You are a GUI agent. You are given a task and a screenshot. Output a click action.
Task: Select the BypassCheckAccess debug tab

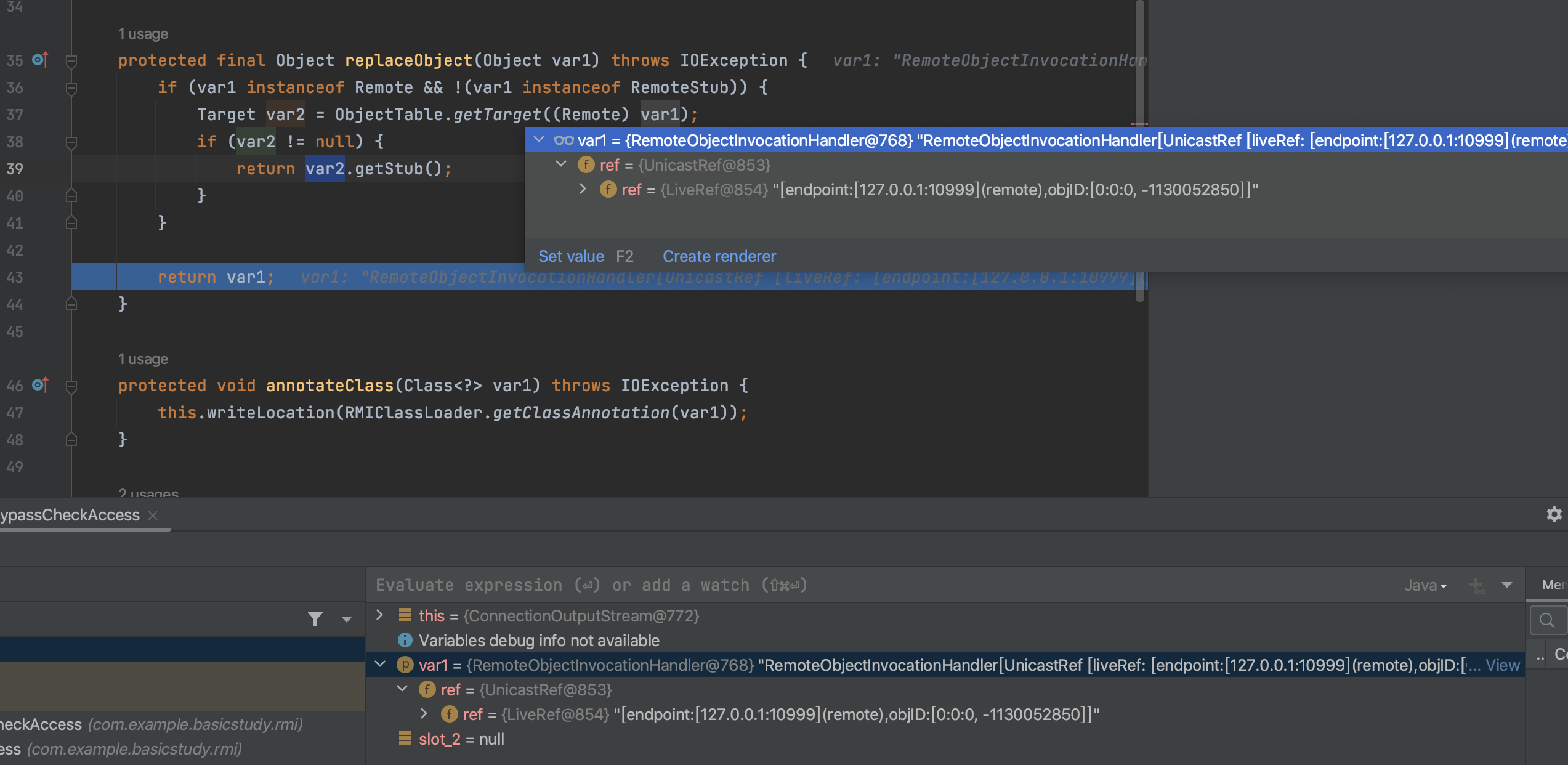tap(70, 516)
